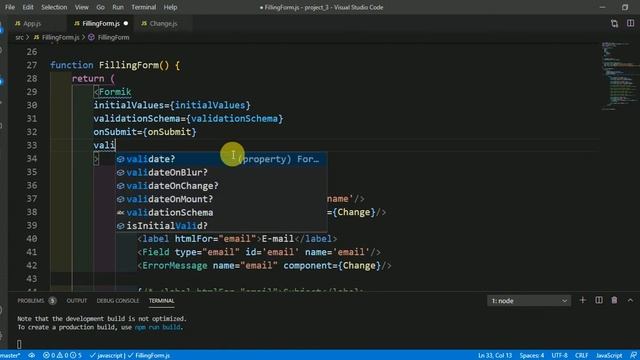The image size is (640, 360).
Task: Select the TERMINAL panel tab
Action: point(162,301)
